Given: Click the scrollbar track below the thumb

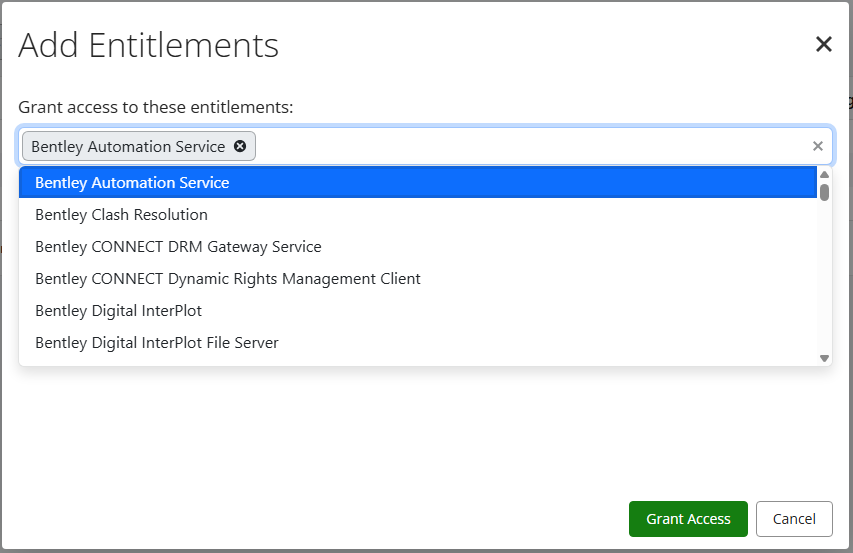Looking at the screenshot, I should [x=824, y=280].
